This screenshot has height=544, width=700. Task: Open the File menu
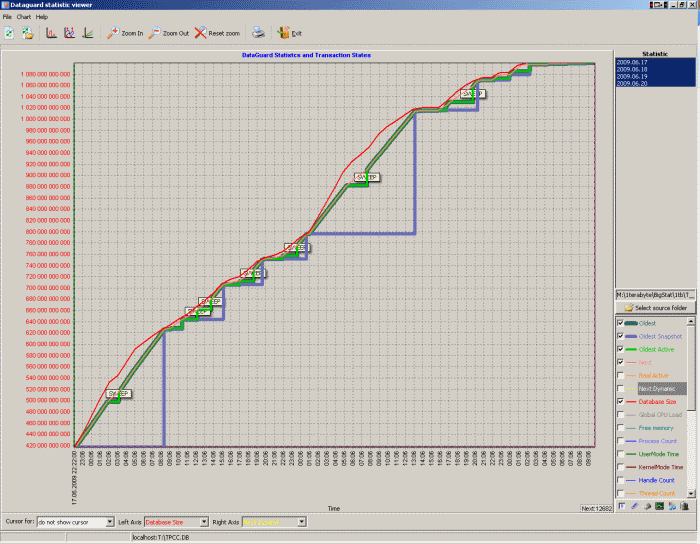[x=7, y=17]
